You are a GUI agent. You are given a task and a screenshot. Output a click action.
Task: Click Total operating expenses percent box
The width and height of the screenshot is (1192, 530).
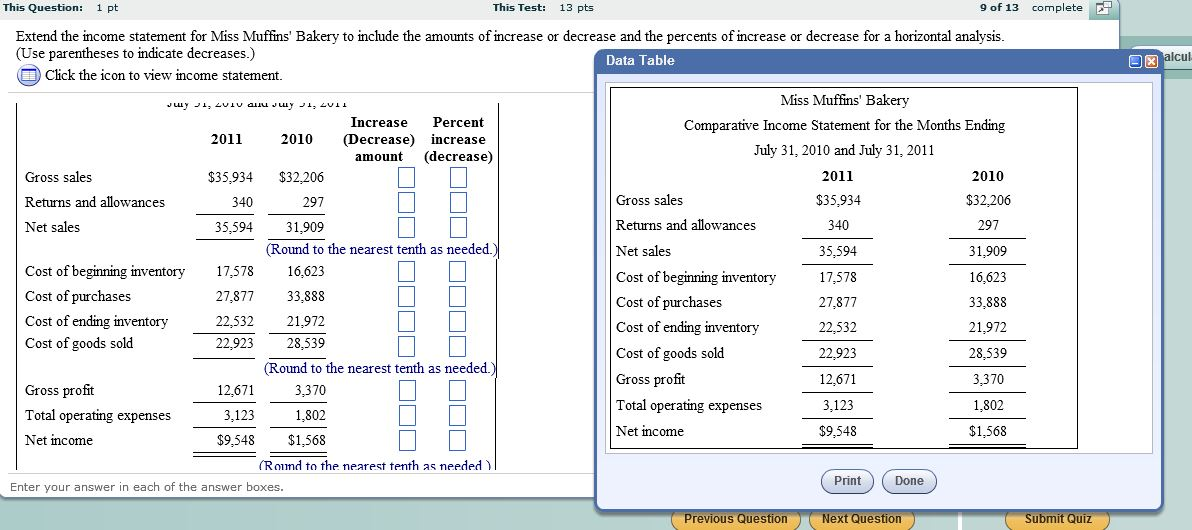pyautogui.click(x=457, y=415)
